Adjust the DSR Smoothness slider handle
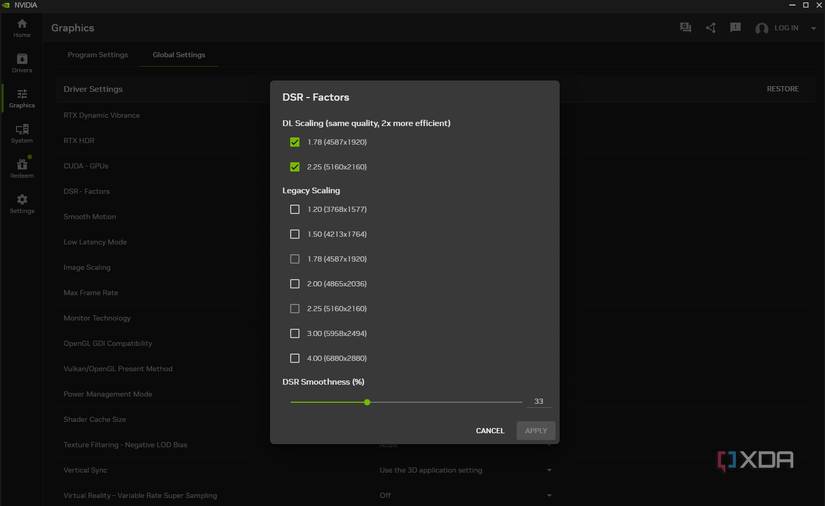Viewport: 825px width, 506px height. [367, 402]
